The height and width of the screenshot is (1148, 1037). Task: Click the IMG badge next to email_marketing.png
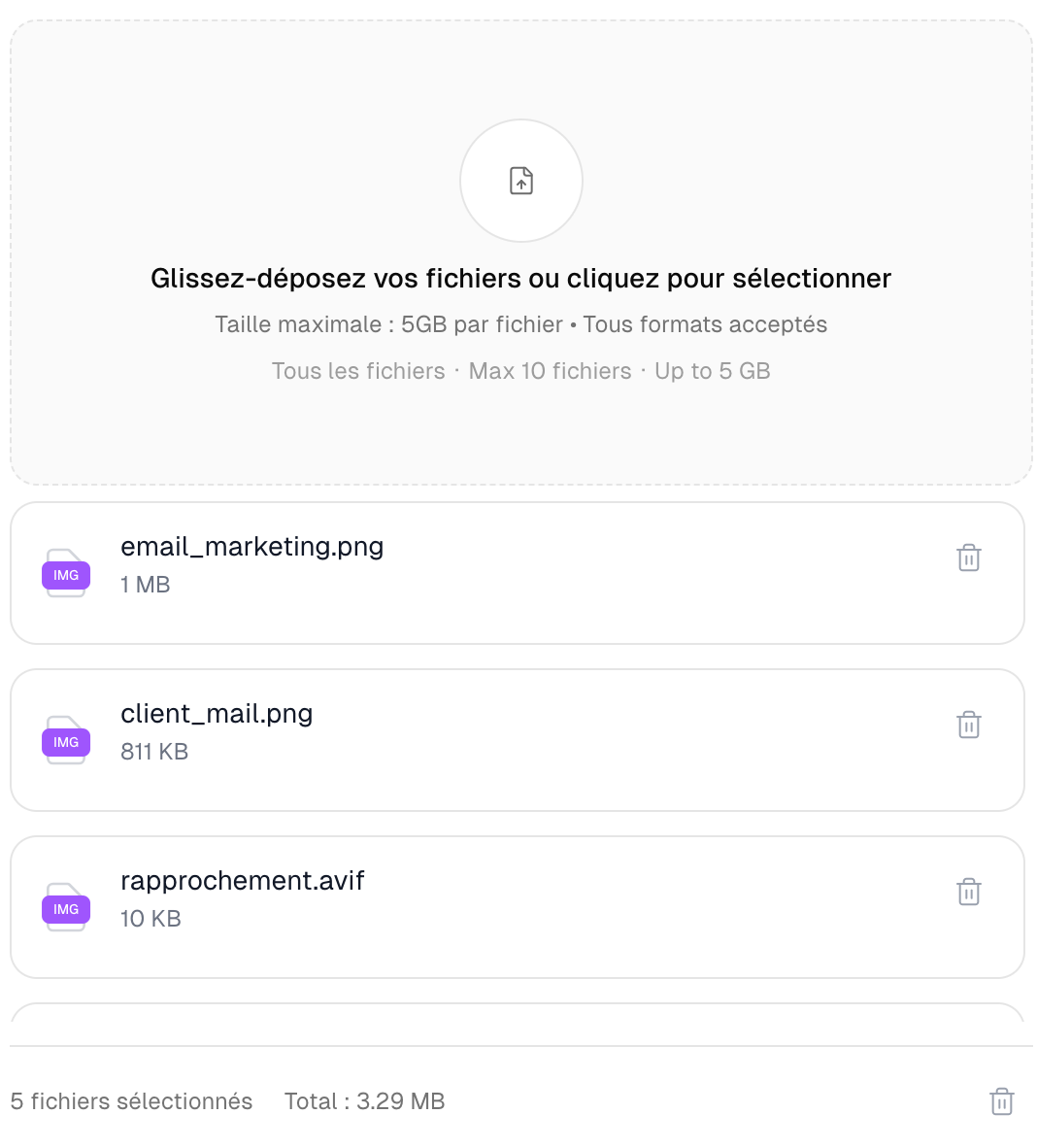coord(66,575)
